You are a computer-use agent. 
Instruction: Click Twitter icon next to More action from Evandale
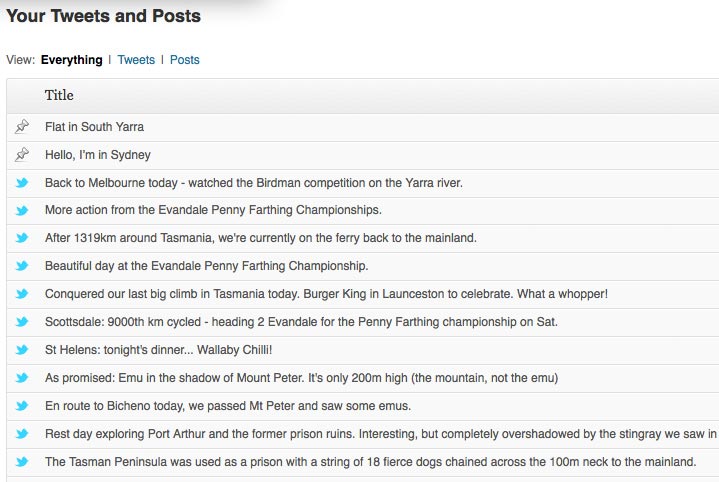coord(22,211)
